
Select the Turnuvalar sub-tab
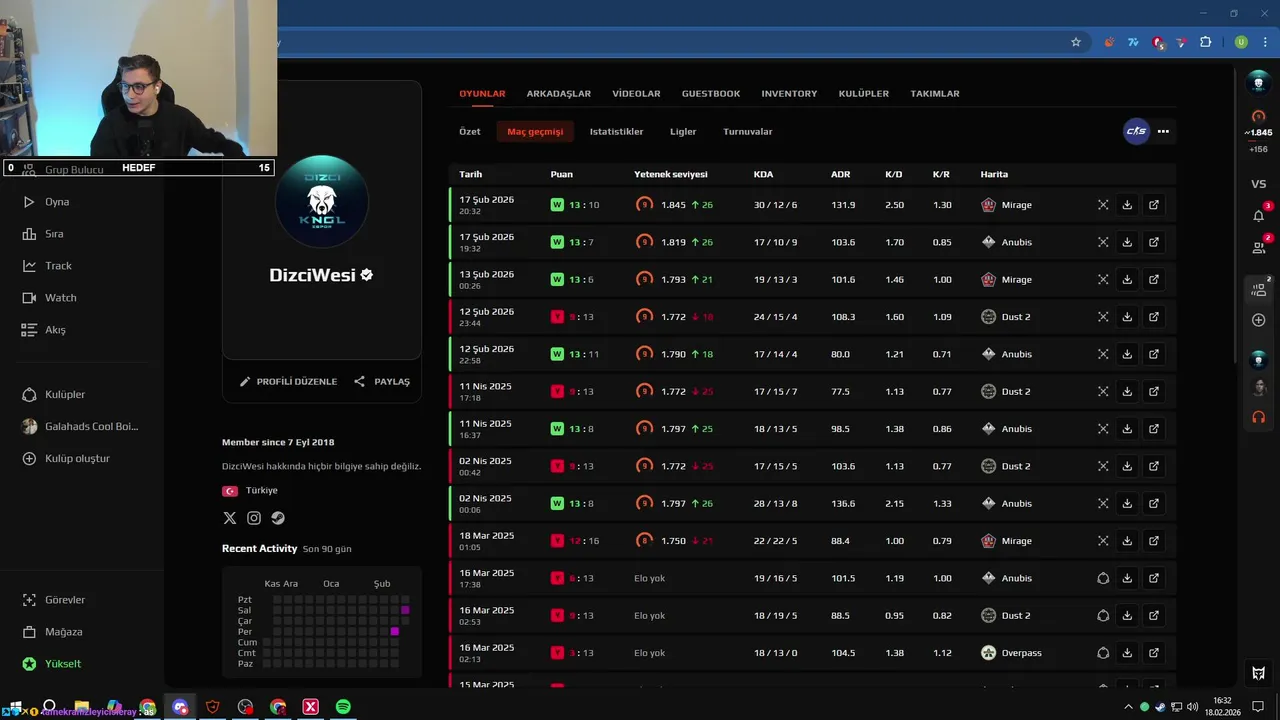point(748,132)
